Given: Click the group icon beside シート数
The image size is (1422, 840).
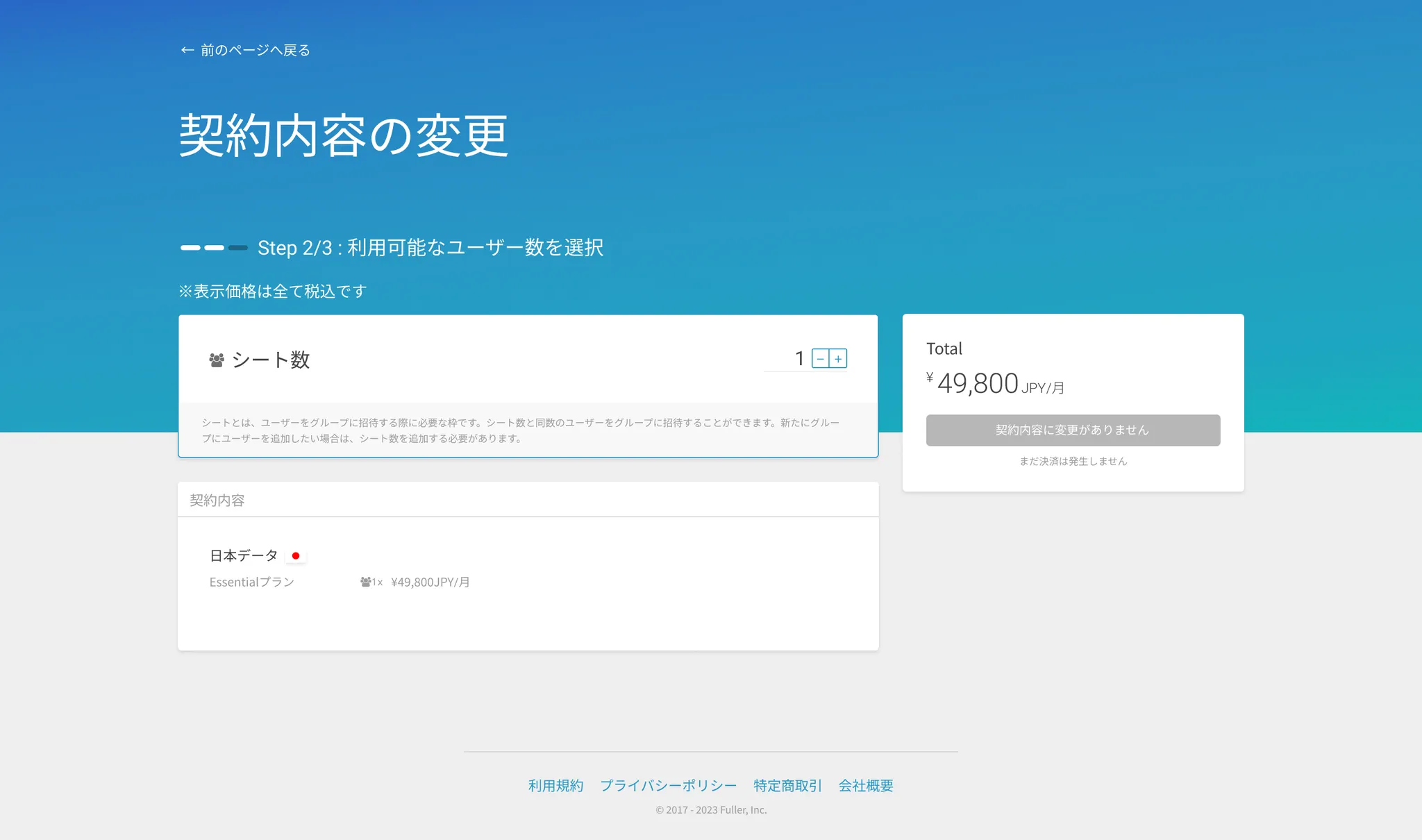Looking at the screenshot, I should tap(217, 360).
